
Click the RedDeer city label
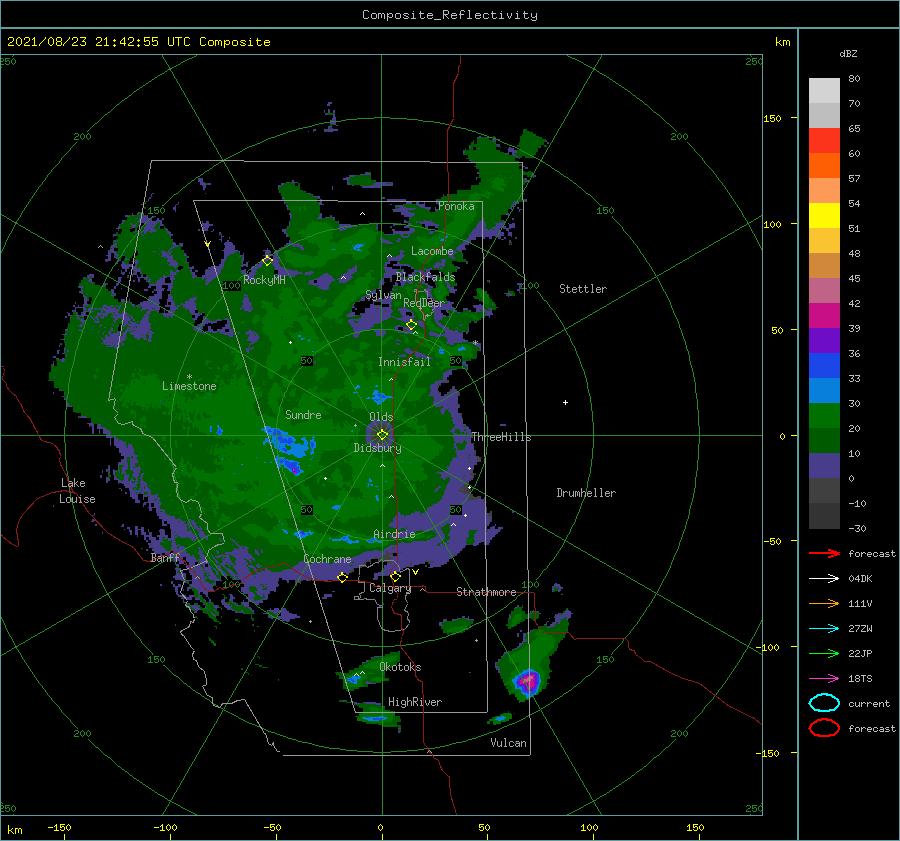(424, 303)
